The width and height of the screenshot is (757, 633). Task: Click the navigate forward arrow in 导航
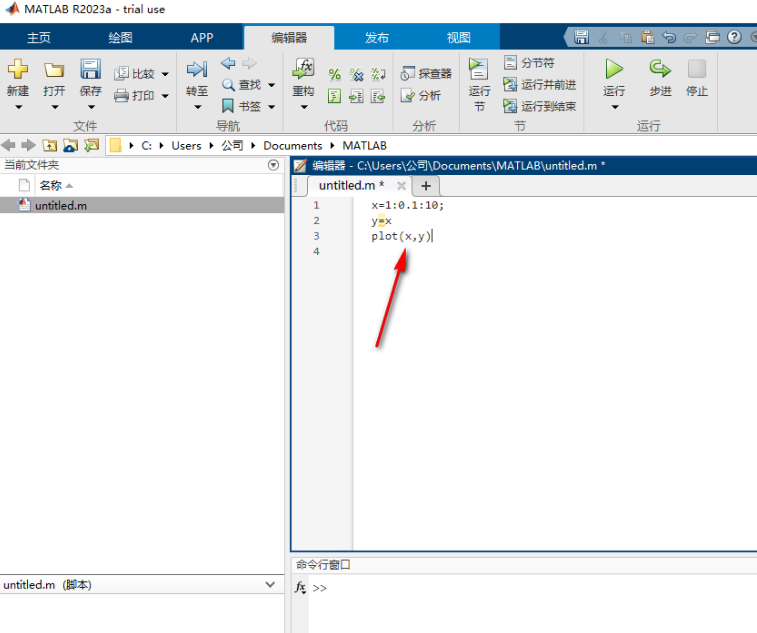(249, 63)
